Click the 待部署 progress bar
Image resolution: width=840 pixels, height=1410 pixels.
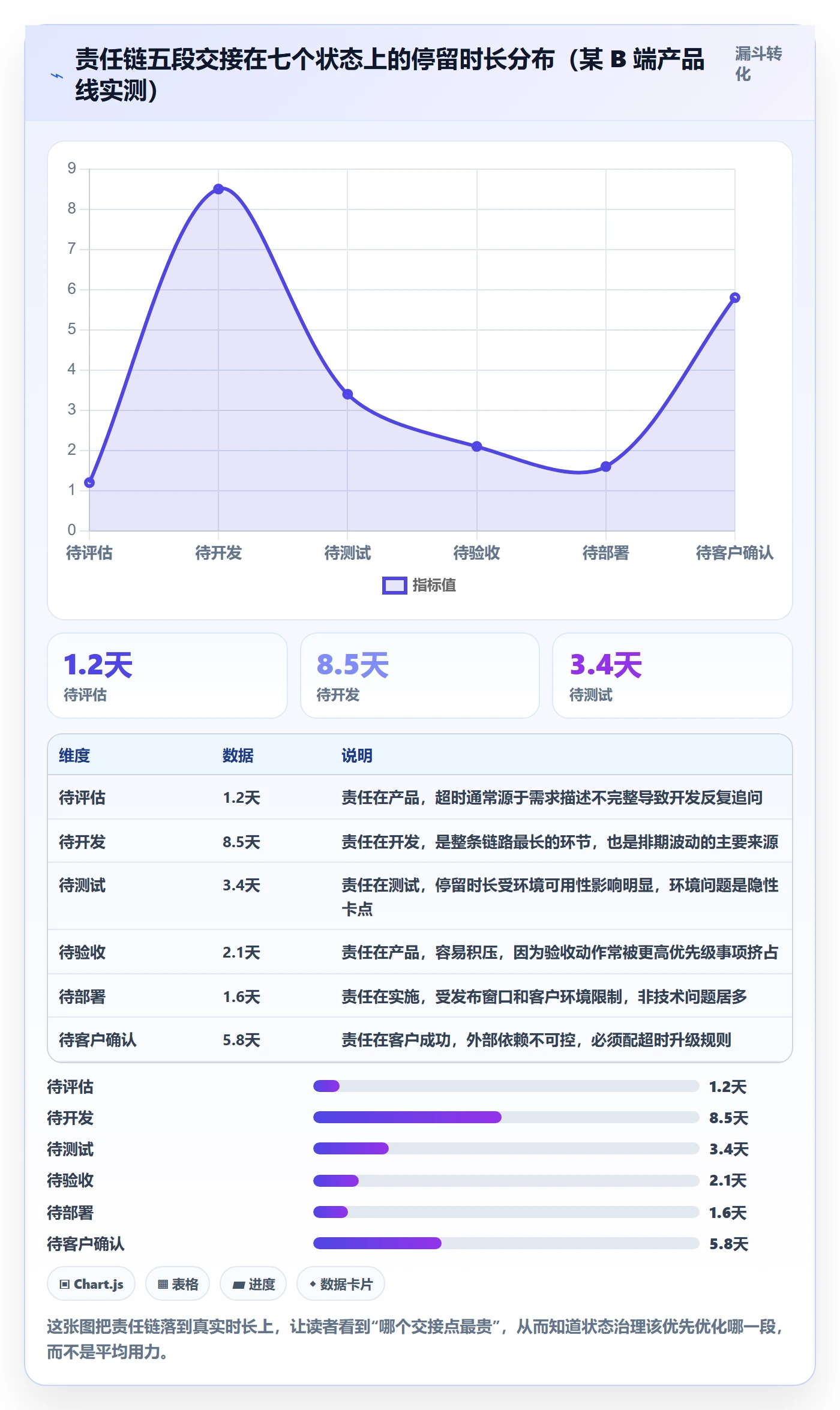click(506, 1212)
